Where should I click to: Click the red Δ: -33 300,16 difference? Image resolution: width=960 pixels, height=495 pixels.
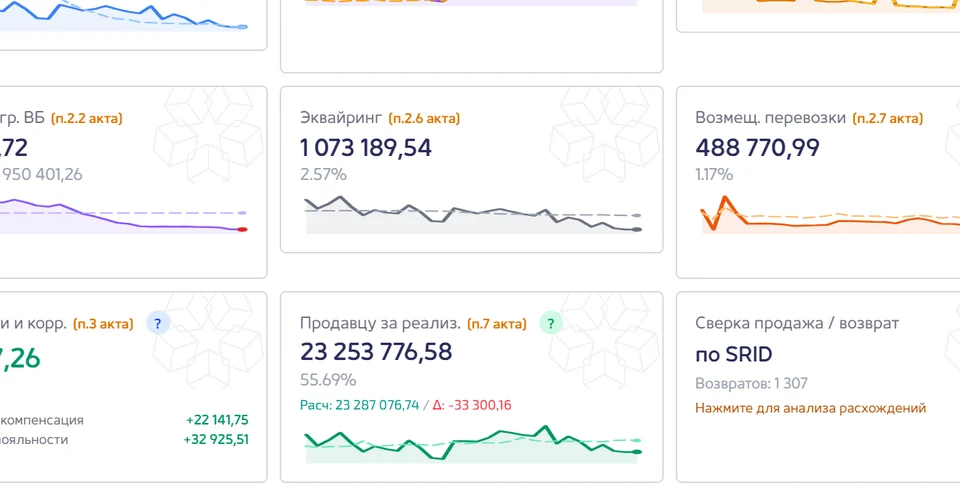pos(472,405)
